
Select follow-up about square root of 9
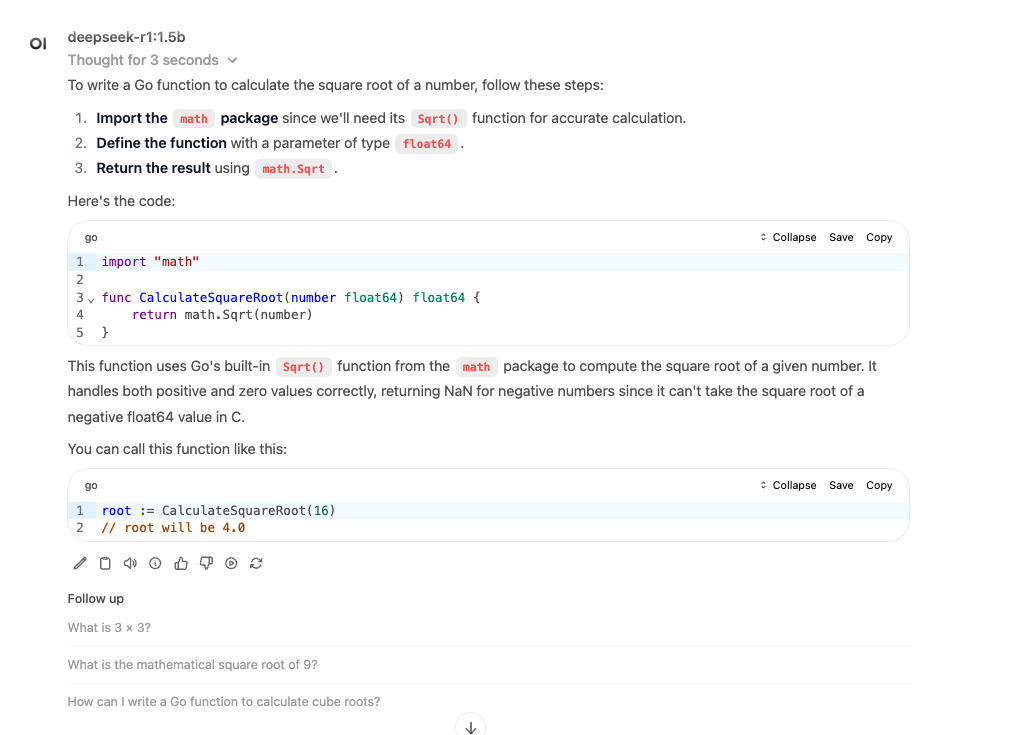click(489, 665)
